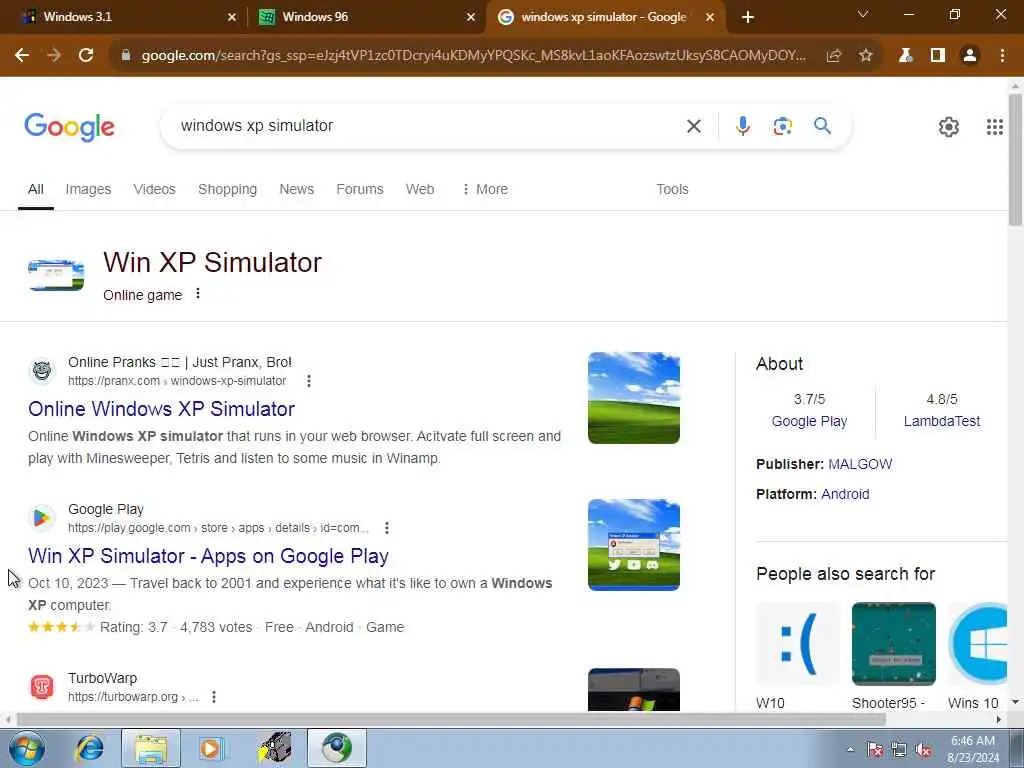The width and height of the screenshot is (1024, 768).
Task: Open the Google Play result thumbnail image
Action: [633, 545]
